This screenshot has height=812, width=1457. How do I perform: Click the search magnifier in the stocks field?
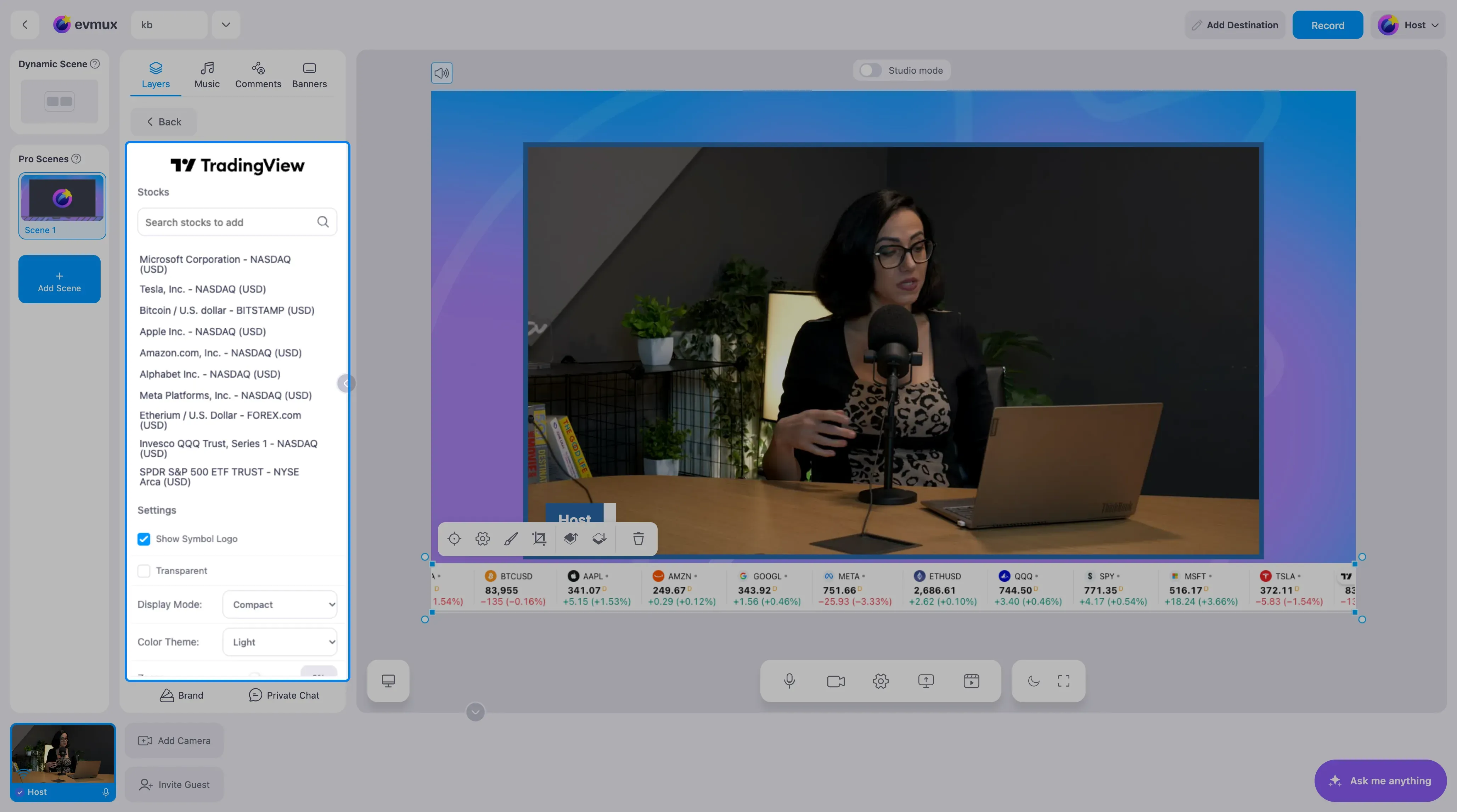click(x=323, y=222)
